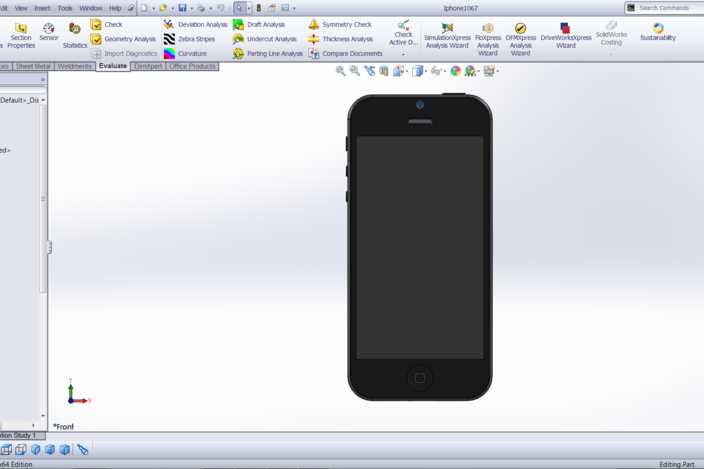The height and width of the screenshot is (469, 704).
Task: Open the View menu
Action: click(21, 8)
